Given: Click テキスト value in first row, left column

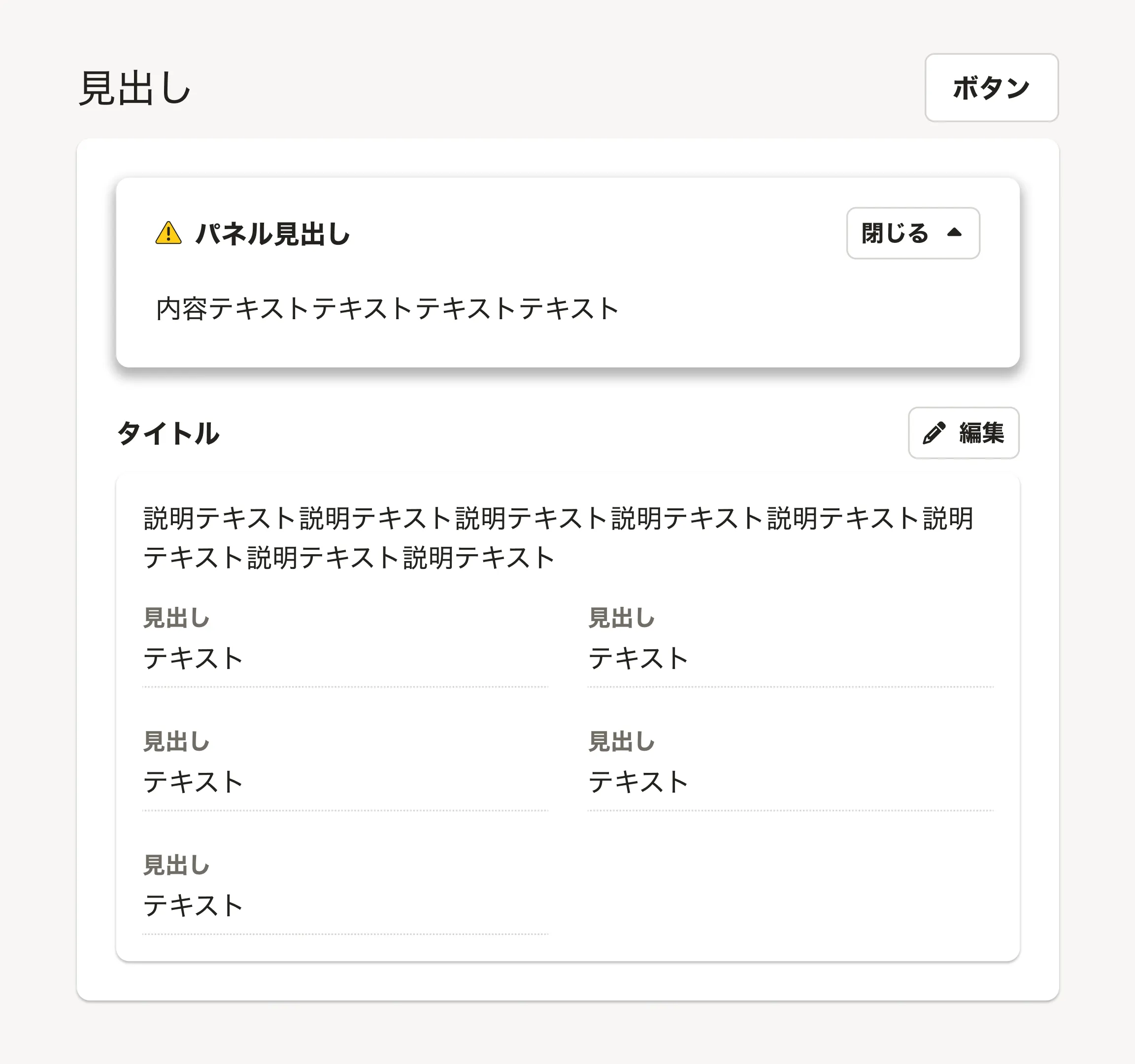Looking at the screenshot, I should 193,658.
